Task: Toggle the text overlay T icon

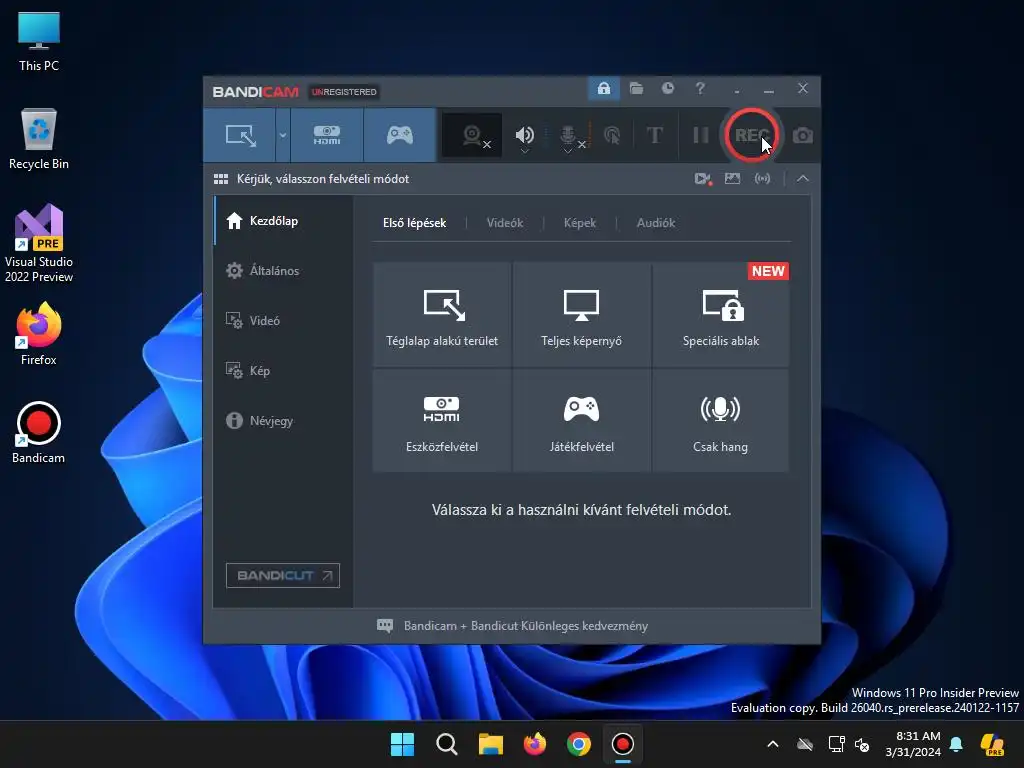Action: tap(654, 135)
